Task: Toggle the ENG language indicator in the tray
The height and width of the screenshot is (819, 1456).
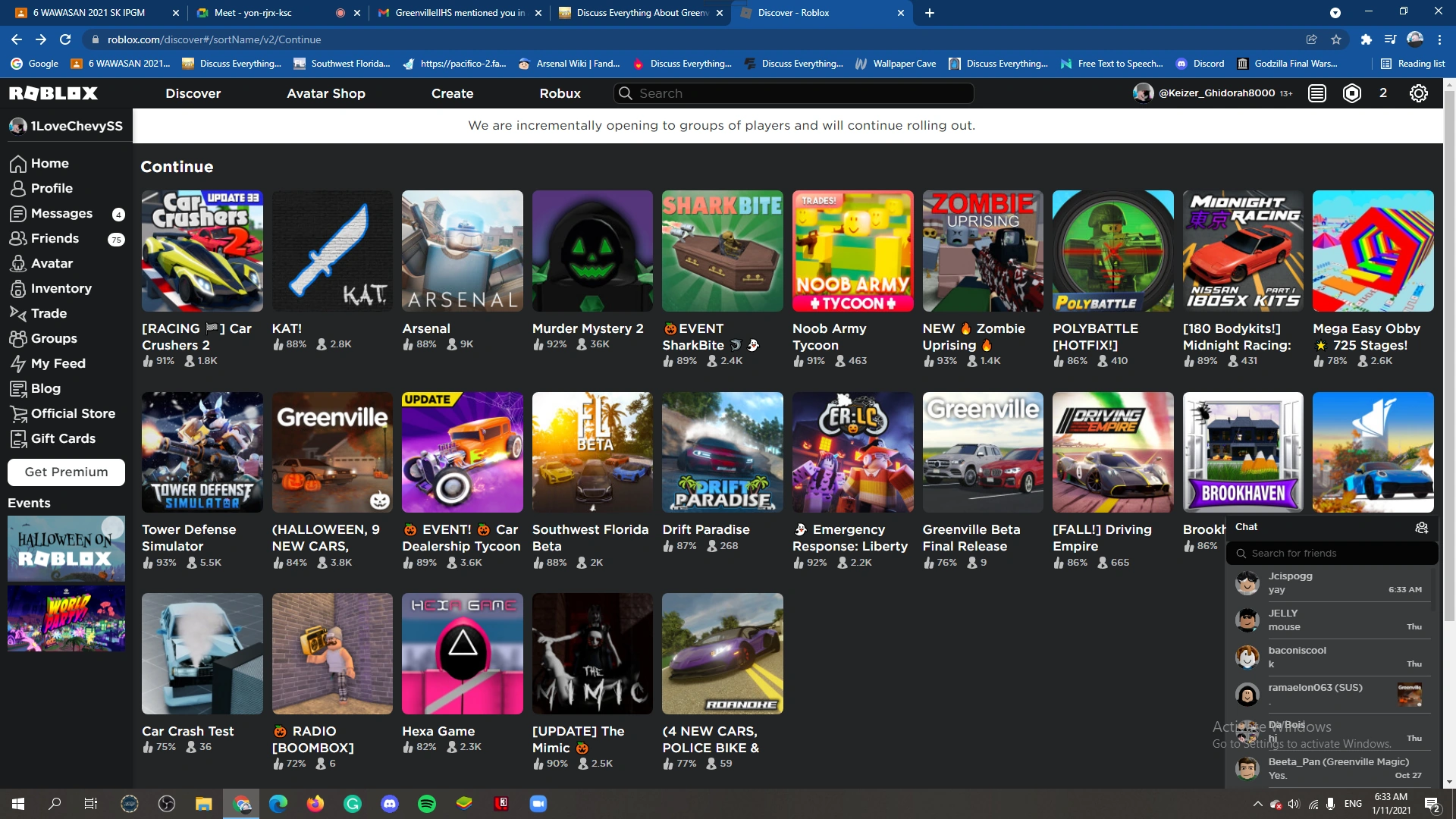Action: pos(1352,804)
